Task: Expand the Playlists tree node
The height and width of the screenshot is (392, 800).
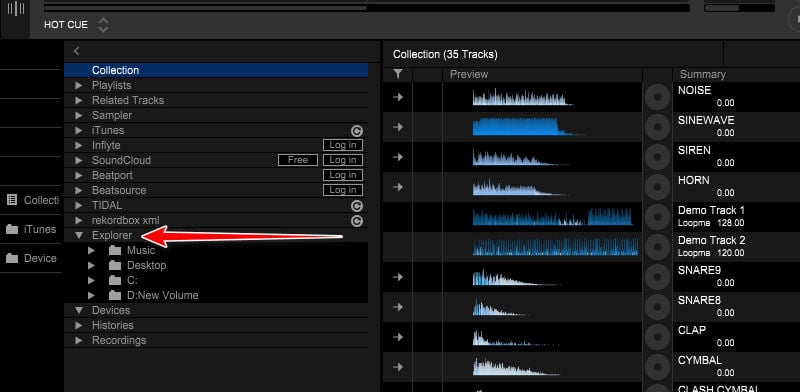Action: coord(79,85)
